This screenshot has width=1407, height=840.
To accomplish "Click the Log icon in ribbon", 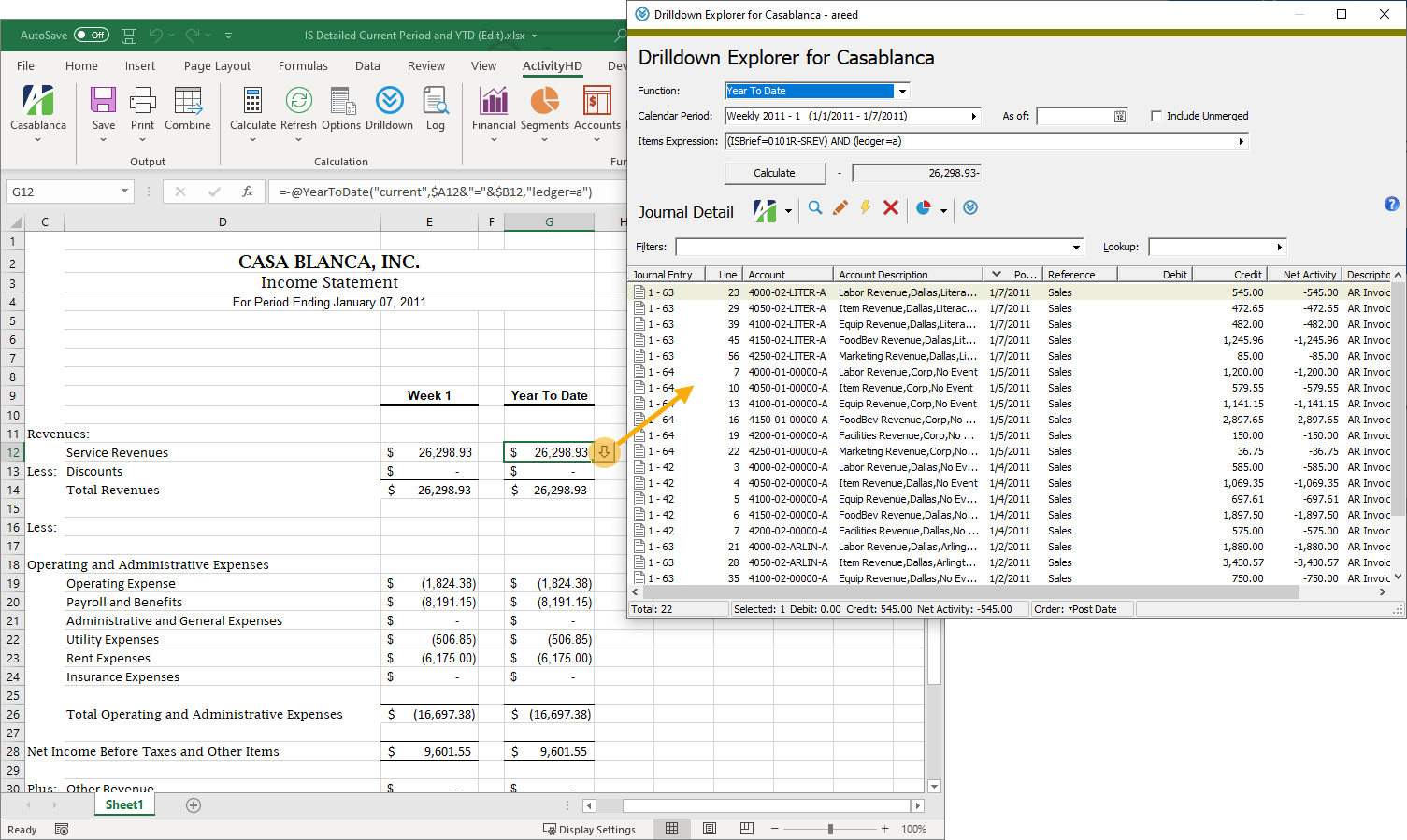I will pos(436,101).
